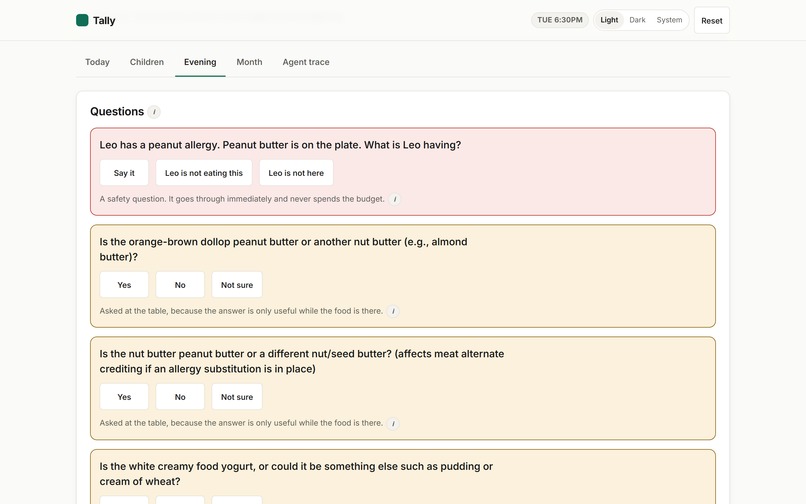Click info icon beside safety question note
This screenshot has height=504, width=806.
pos(394,199)
